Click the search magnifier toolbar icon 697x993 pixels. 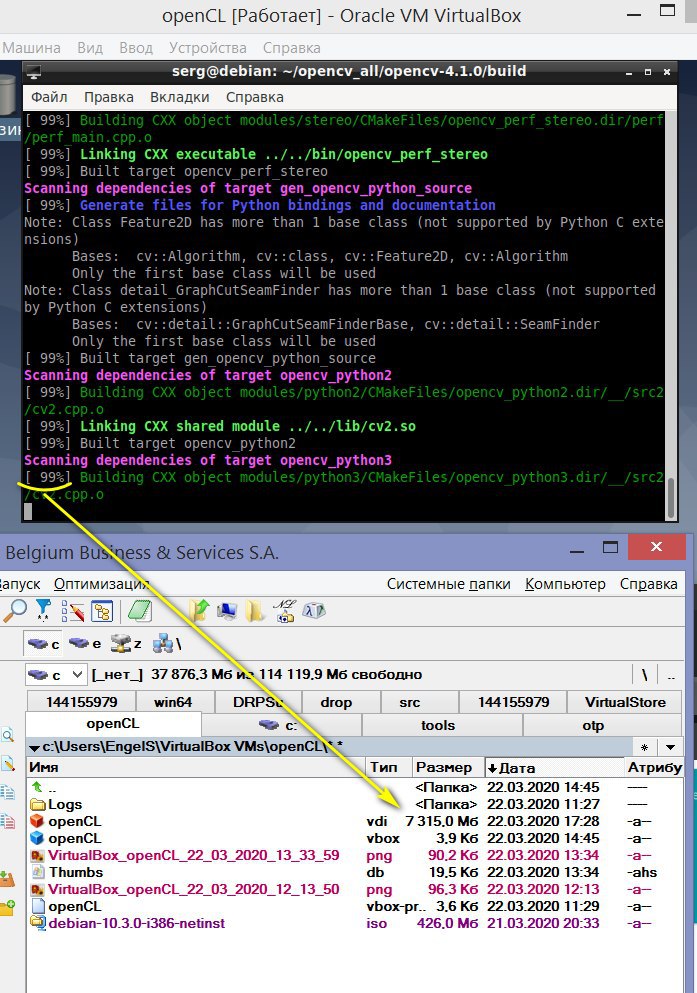[x=15, y=610]
